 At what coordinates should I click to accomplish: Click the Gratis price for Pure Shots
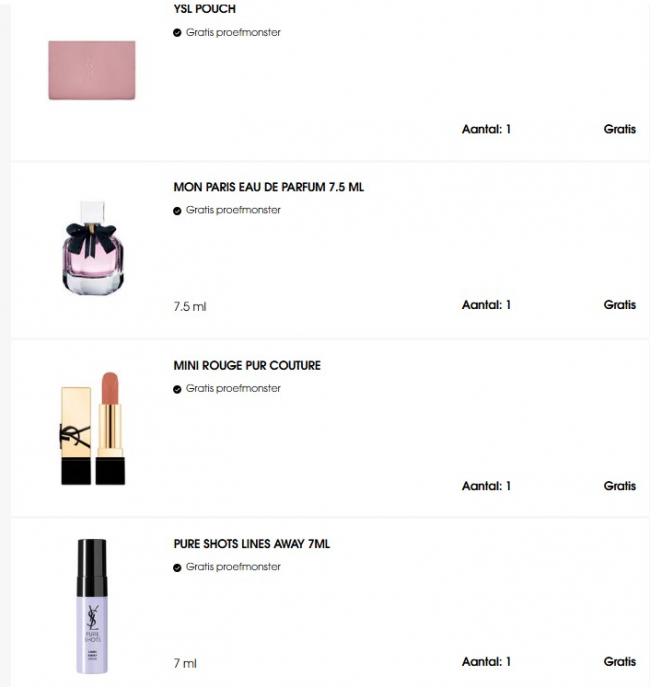point(619,662)
